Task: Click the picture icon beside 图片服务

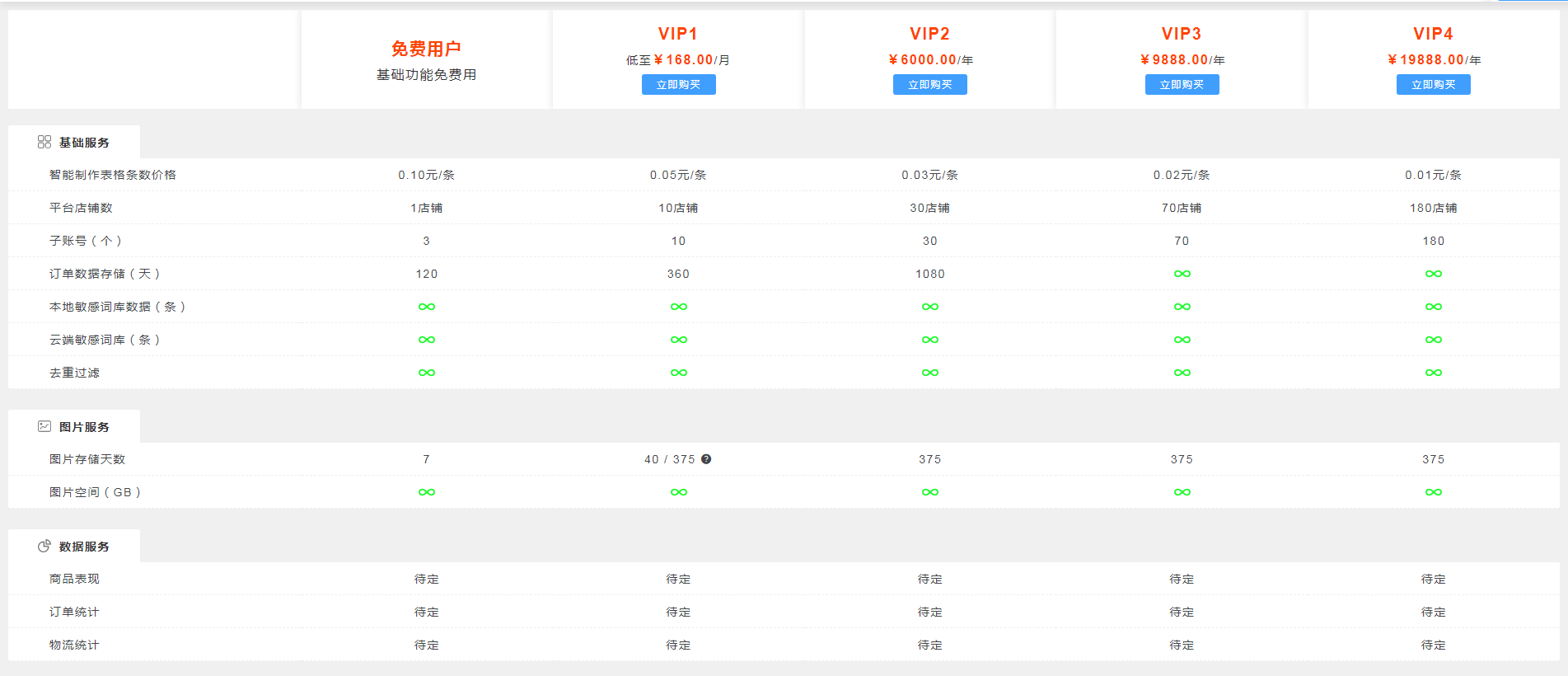Action: [x=44, y=426]
